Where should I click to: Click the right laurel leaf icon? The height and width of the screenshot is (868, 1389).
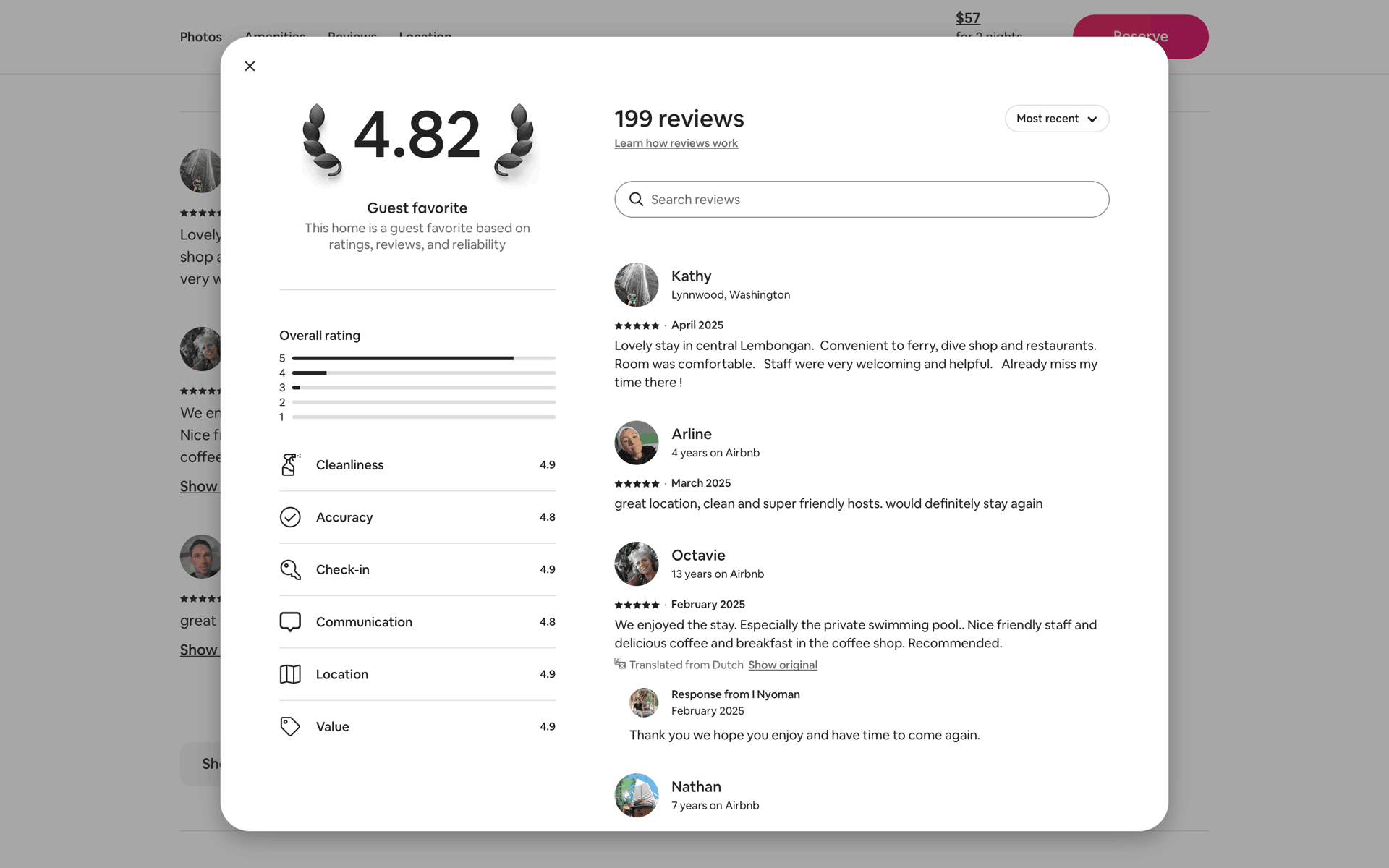pyautogui.click(x=514, y=141)
